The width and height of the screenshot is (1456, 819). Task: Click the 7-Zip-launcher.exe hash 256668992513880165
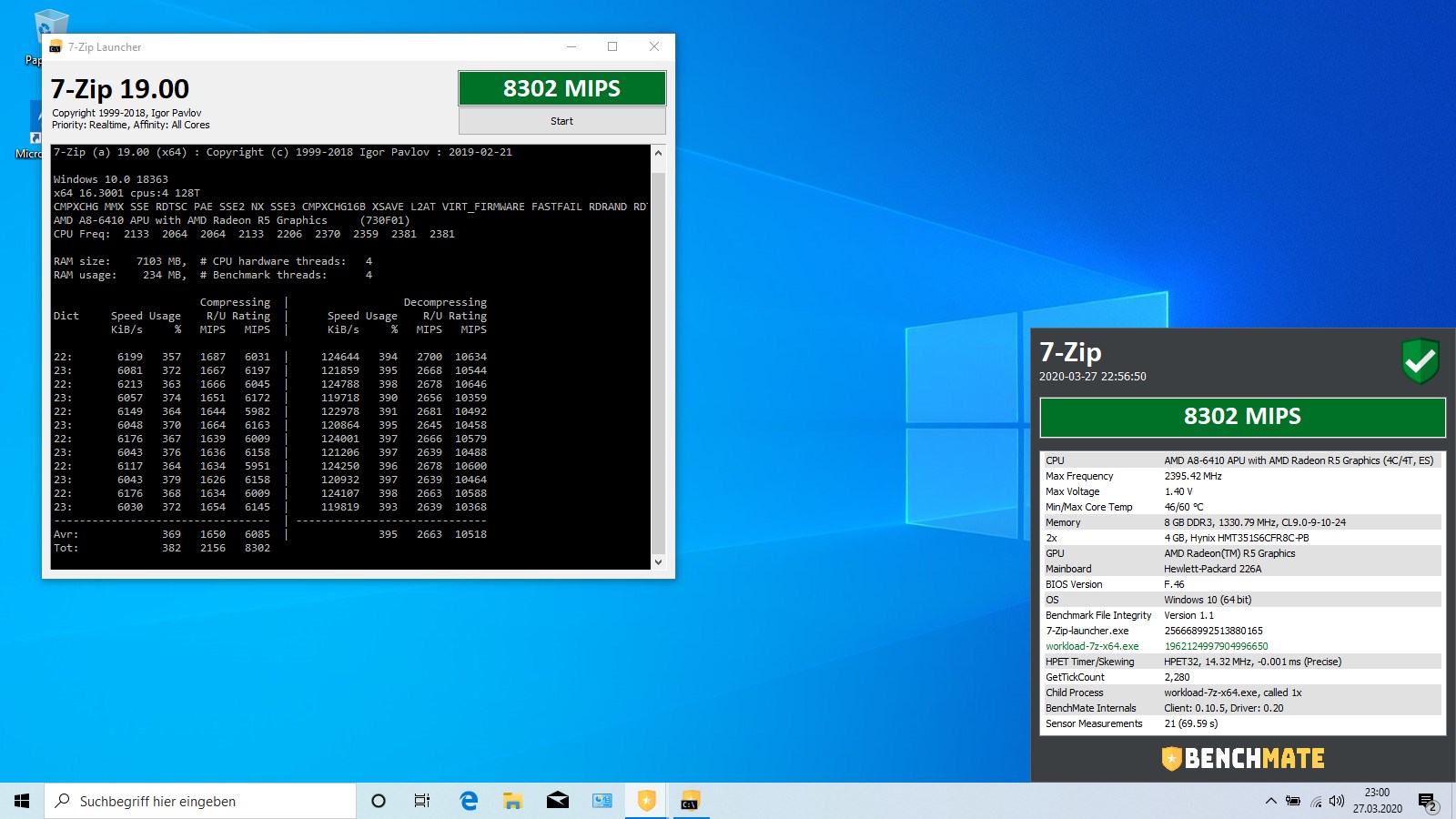pyautogui.click(x=1214, y=631)
